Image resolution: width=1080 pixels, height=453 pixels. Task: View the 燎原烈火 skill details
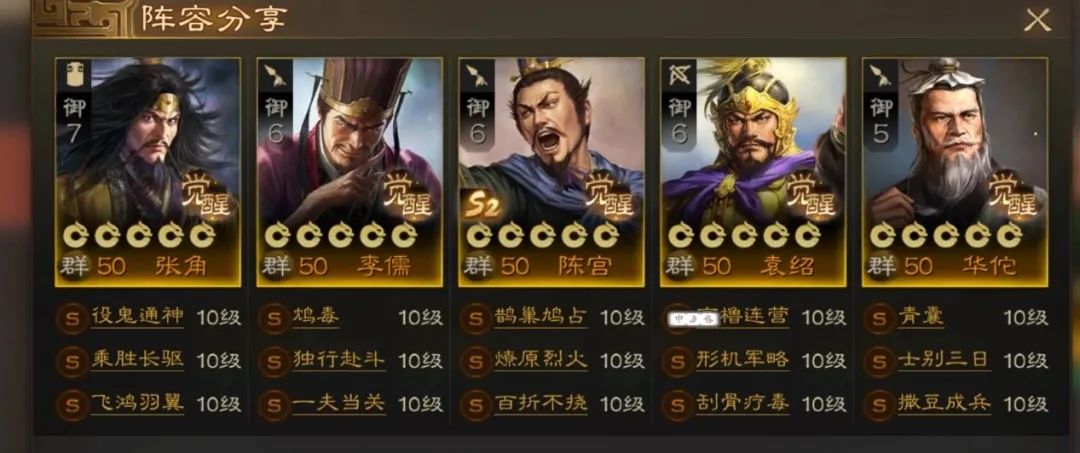coord(541,359)
